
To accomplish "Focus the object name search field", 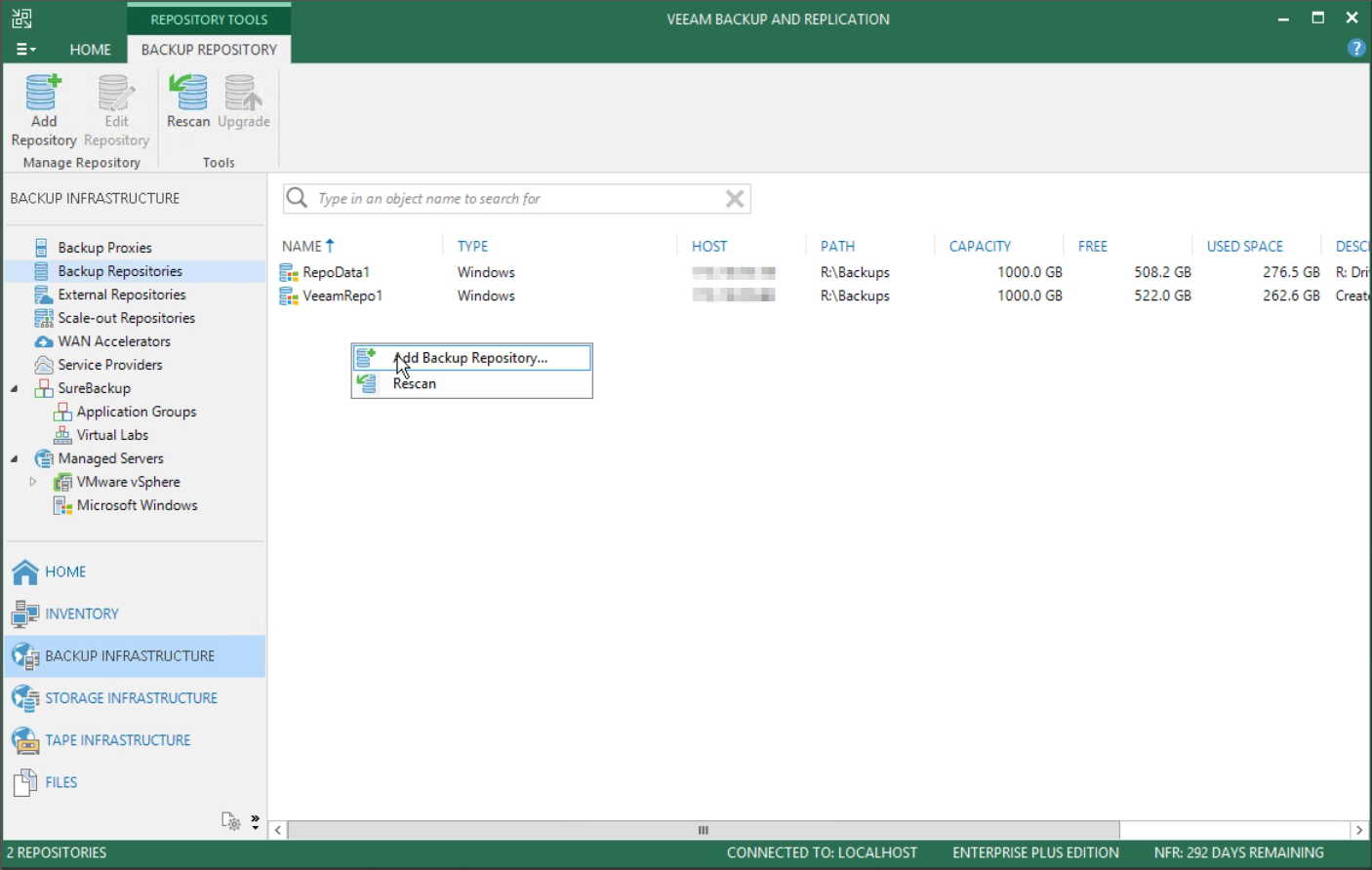I will point(517,199).
